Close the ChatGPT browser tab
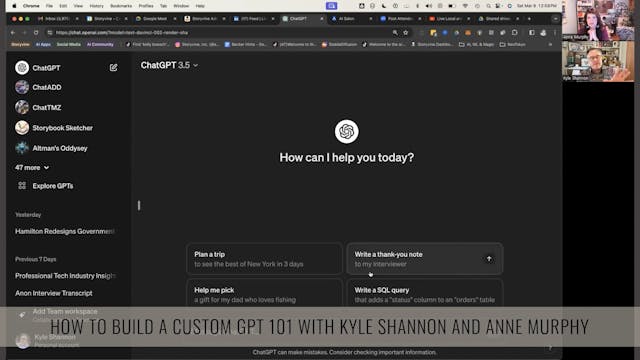This screenshot has height=360, width=640. pos(322,19)
